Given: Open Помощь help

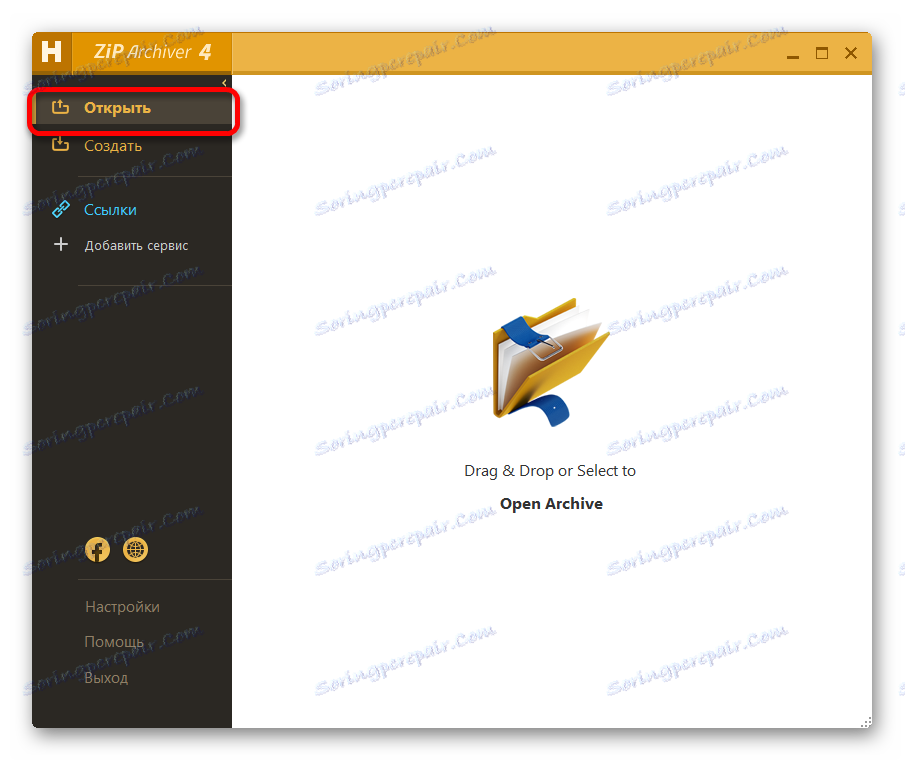Looking at the screenshot, I should tap(114, 642).
